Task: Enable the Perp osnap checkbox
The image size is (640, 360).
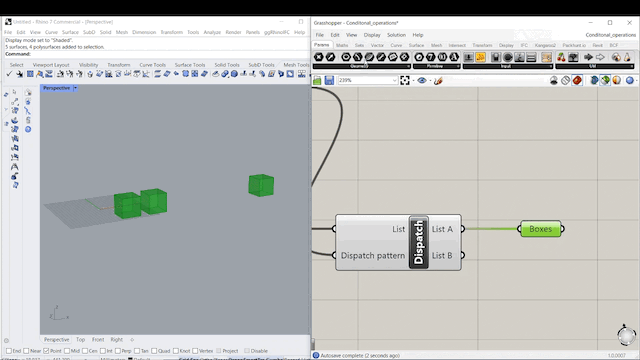Action: click(x=118, y=351)
